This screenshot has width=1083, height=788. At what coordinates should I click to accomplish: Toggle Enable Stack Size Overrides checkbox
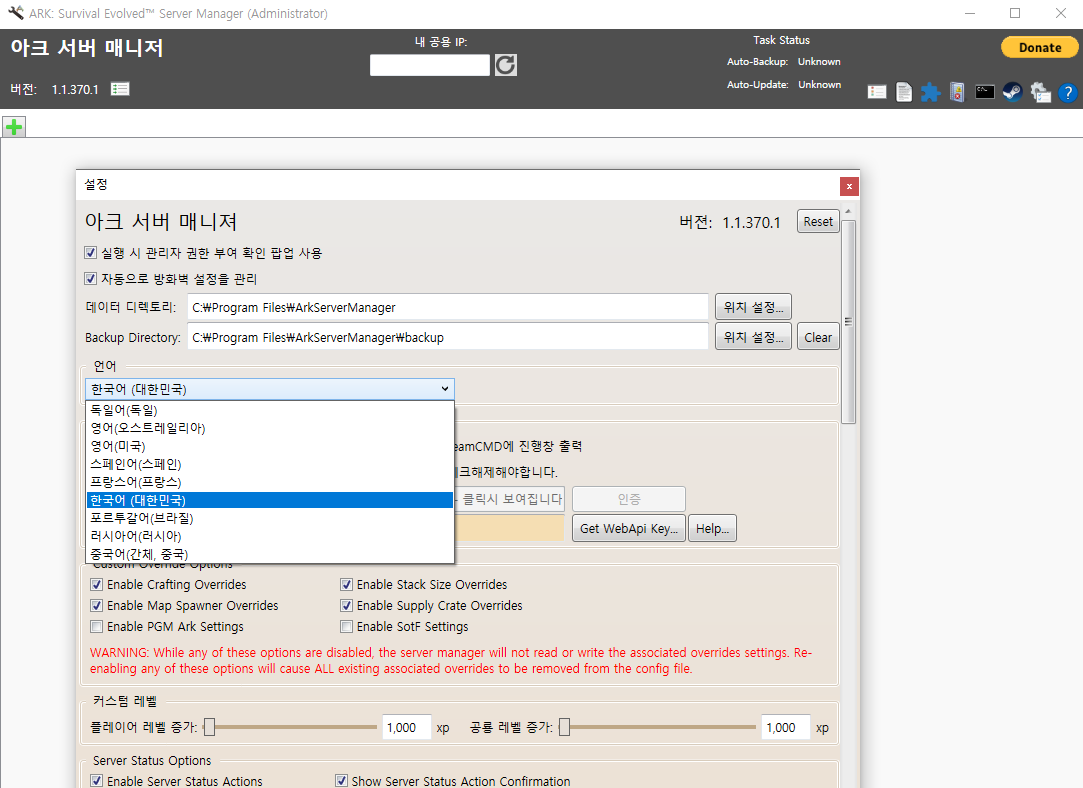347,584
